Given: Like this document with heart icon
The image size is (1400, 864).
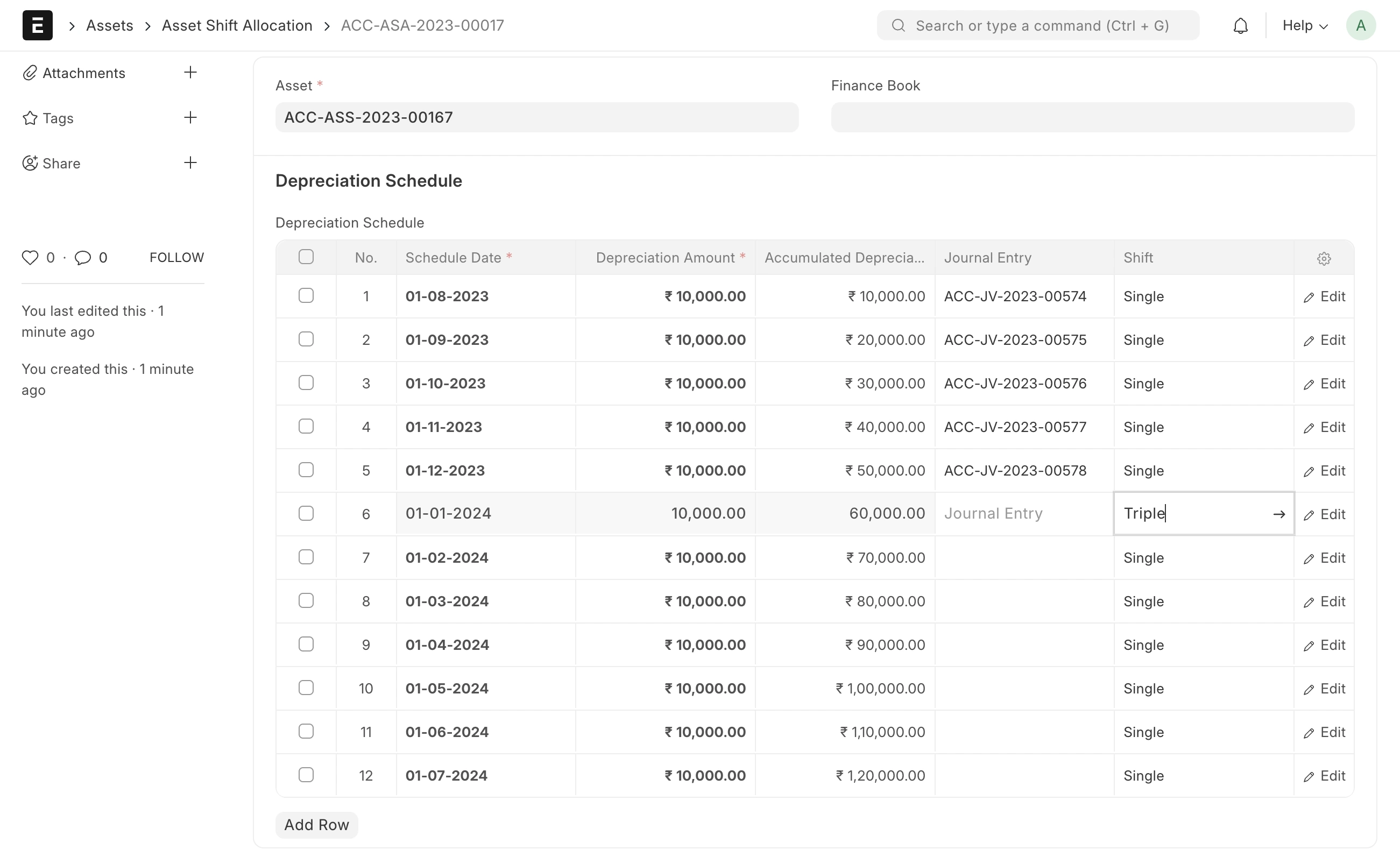Looking at the screenshot, I should pos(30,258).
